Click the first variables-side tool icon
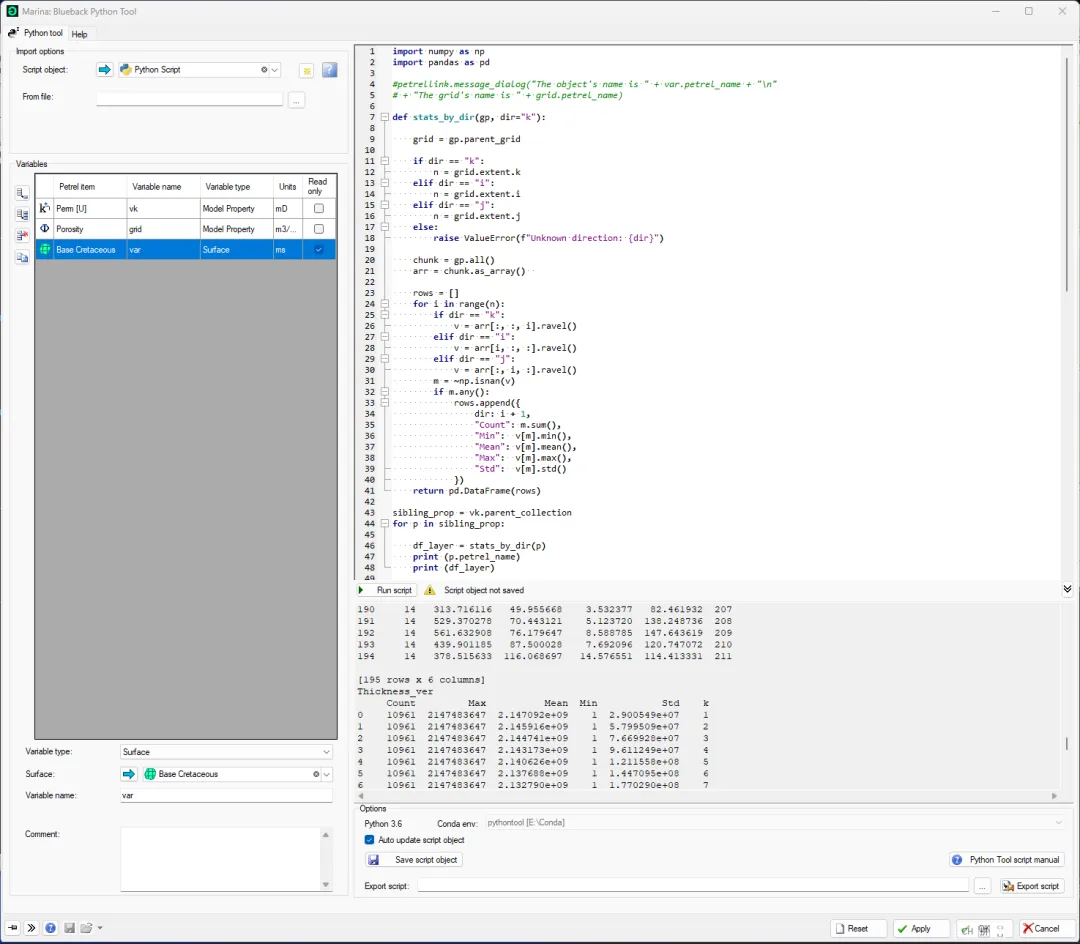Screen dimensions: 1080x944 [22, 193]
